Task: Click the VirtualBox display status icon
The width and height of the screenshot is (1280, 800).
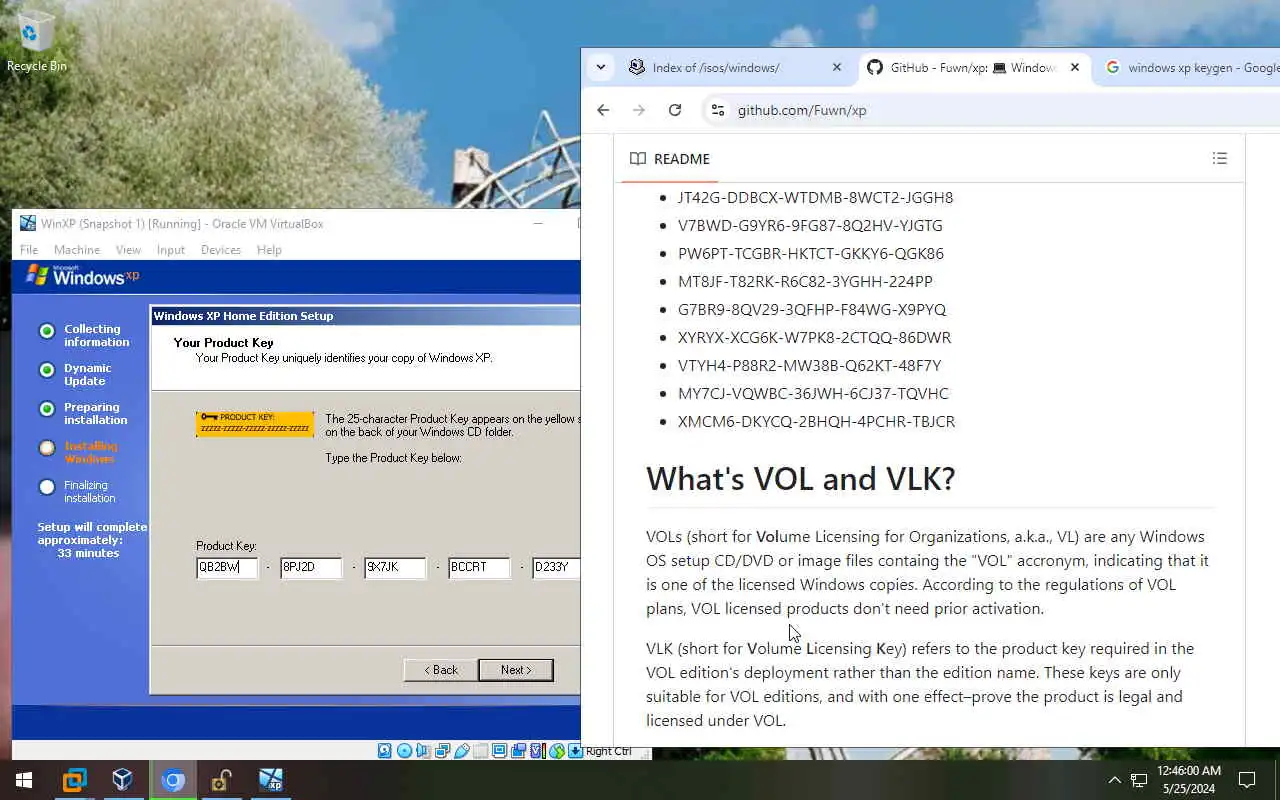Action: pyautogui.click(x=499, y=751)
